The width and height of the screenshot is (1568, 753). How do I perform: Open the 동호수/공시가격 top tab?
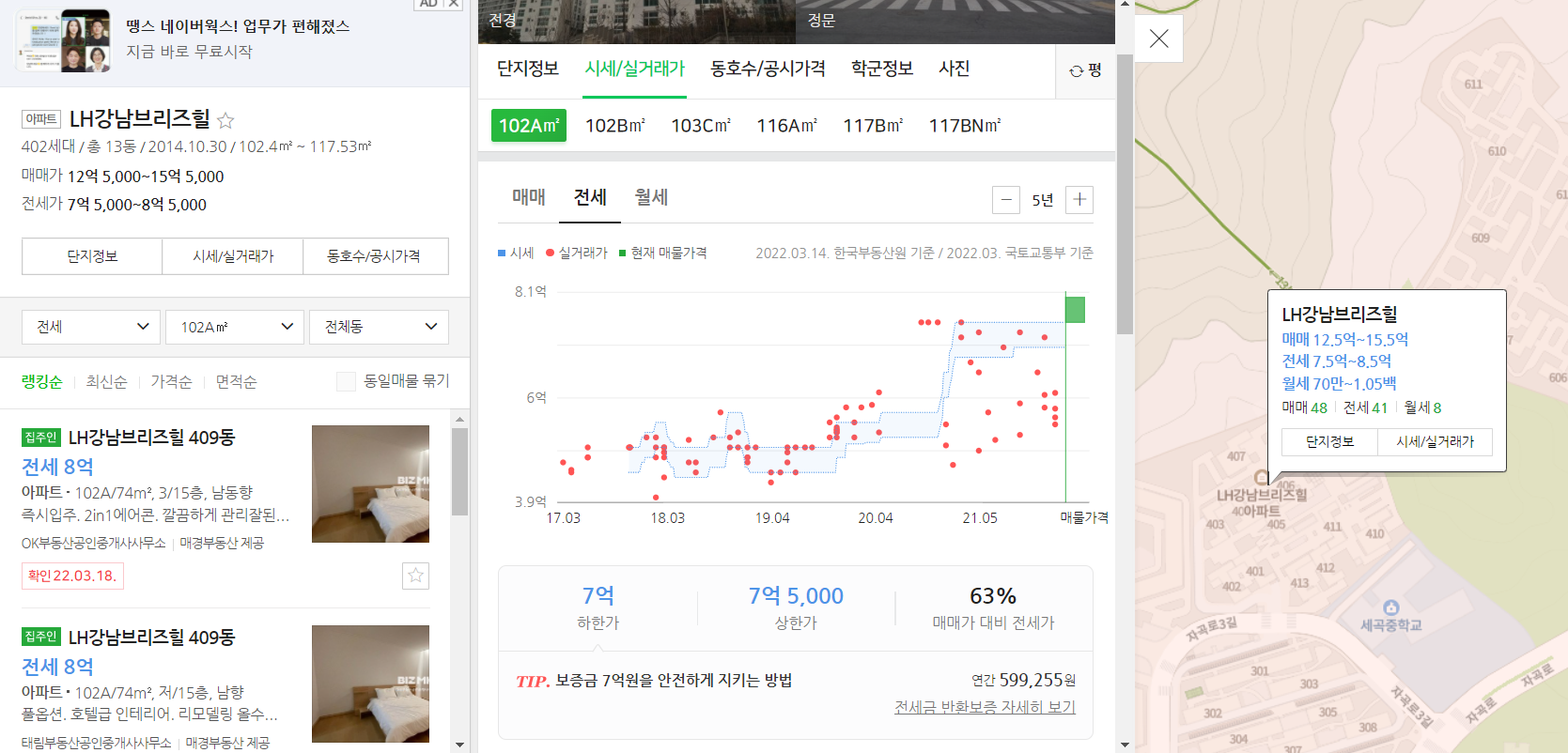coord(768,69)
